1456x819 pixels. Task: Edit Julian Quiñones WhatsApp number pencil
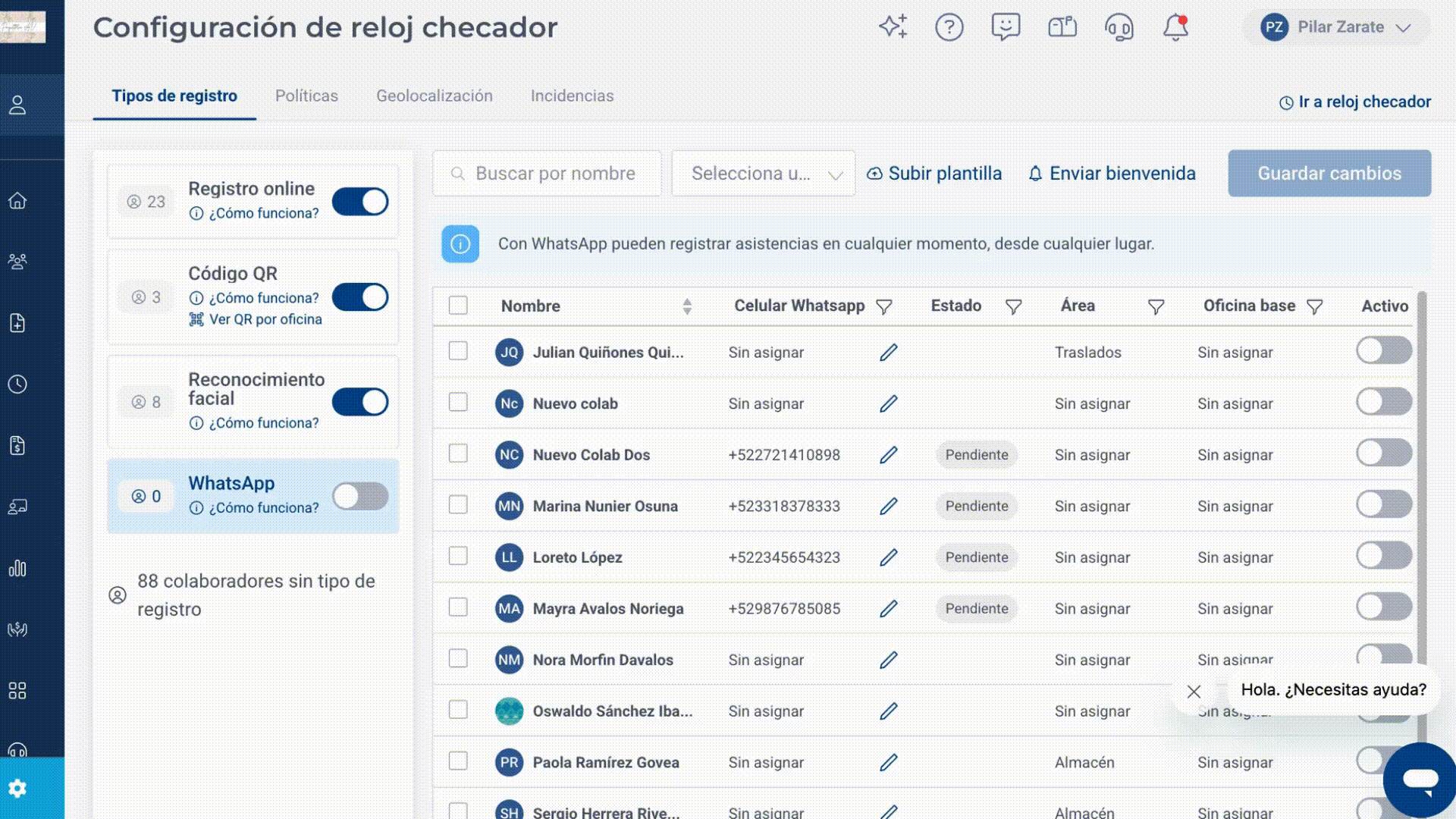coord(889,352)
